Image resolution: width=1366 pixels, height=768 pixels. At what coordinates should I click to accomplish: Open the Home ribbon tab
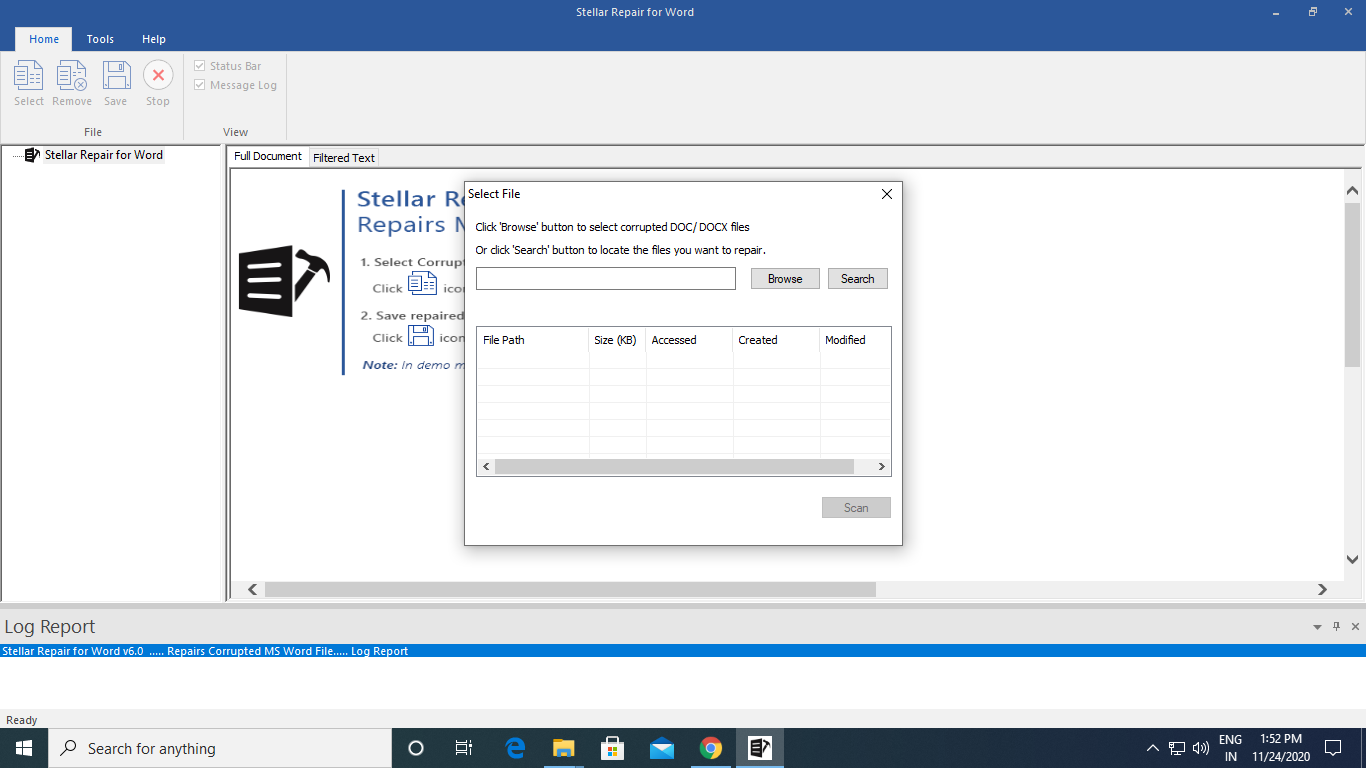point(44,39)
